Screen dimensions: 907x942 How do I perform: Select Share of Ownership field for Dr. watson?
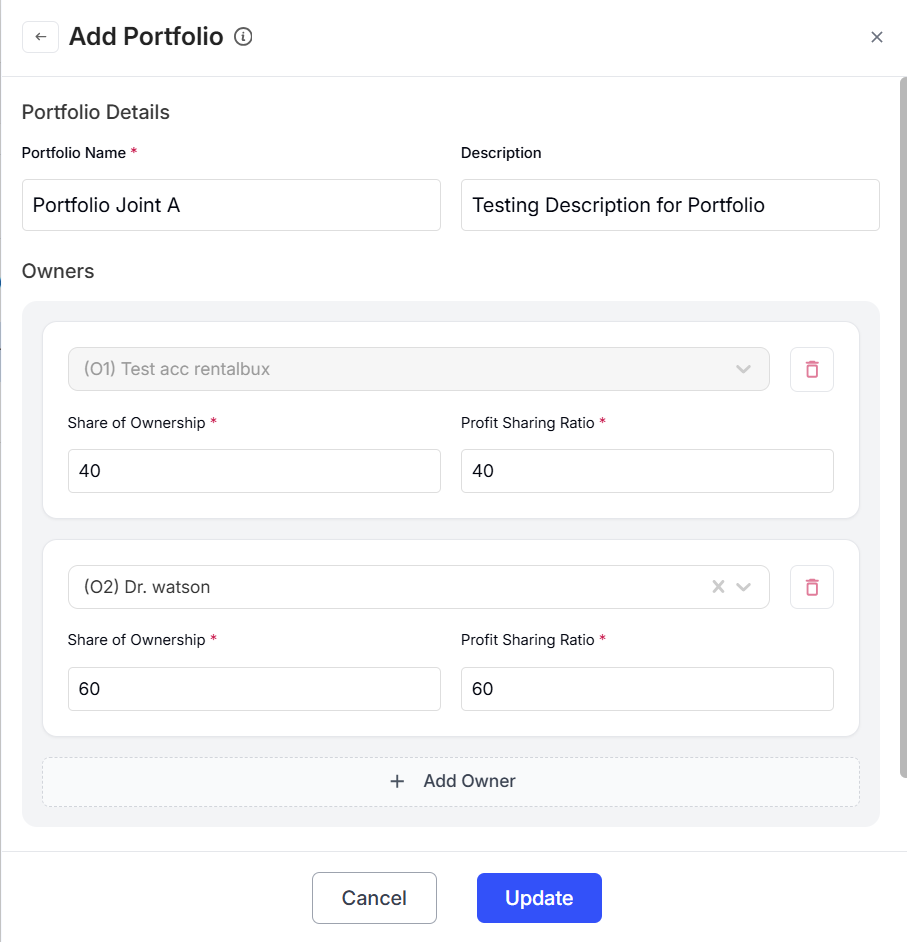click(254, 688)
